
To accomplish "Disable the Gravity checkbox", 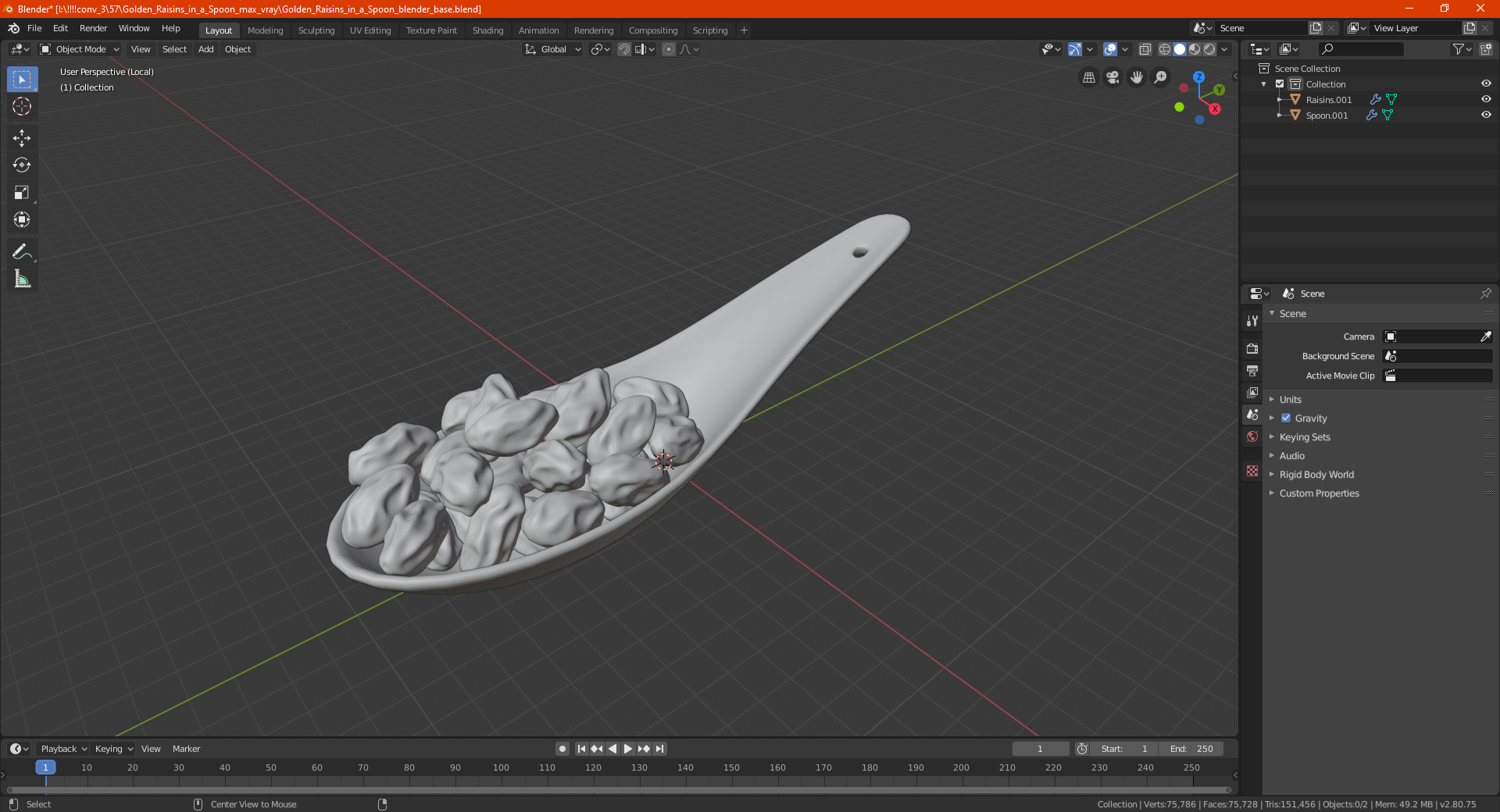I will click(x=1286, y=418).
